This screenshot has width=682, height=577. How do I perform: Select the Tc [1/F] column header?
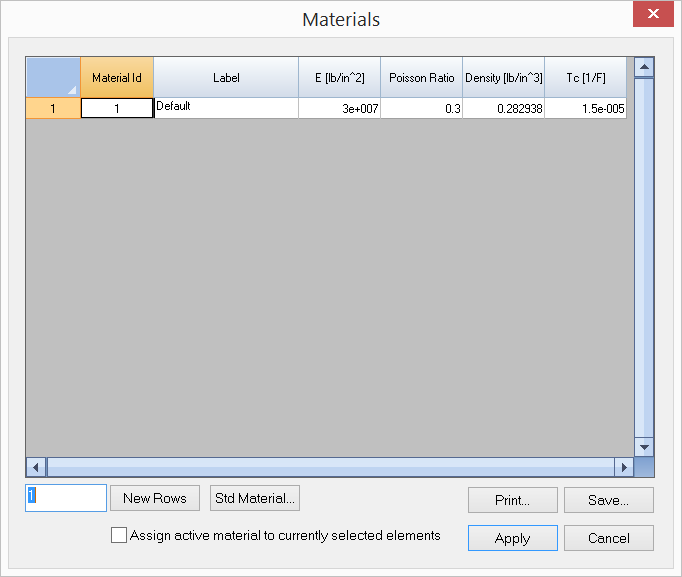coord(585,77)
